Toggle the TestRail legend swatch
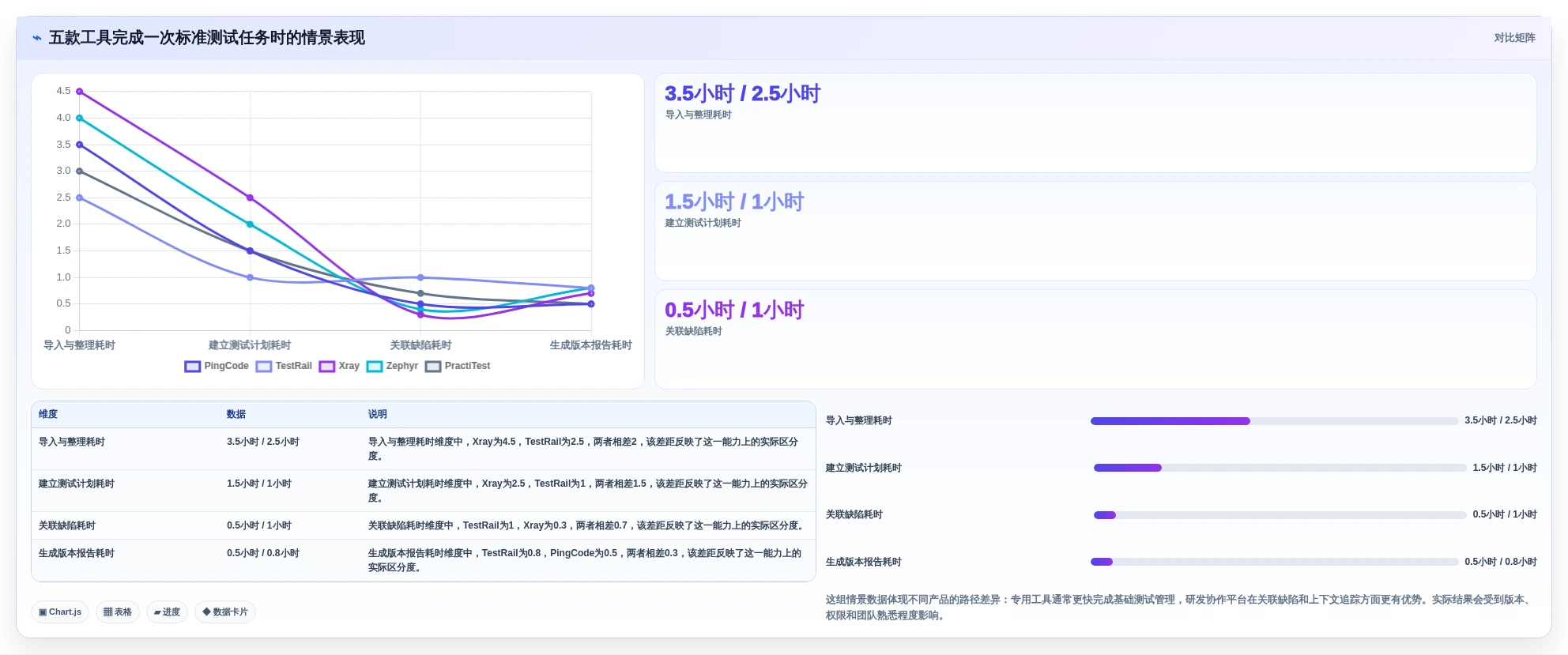Screen dimensions: 1568x655 [264, 366]
